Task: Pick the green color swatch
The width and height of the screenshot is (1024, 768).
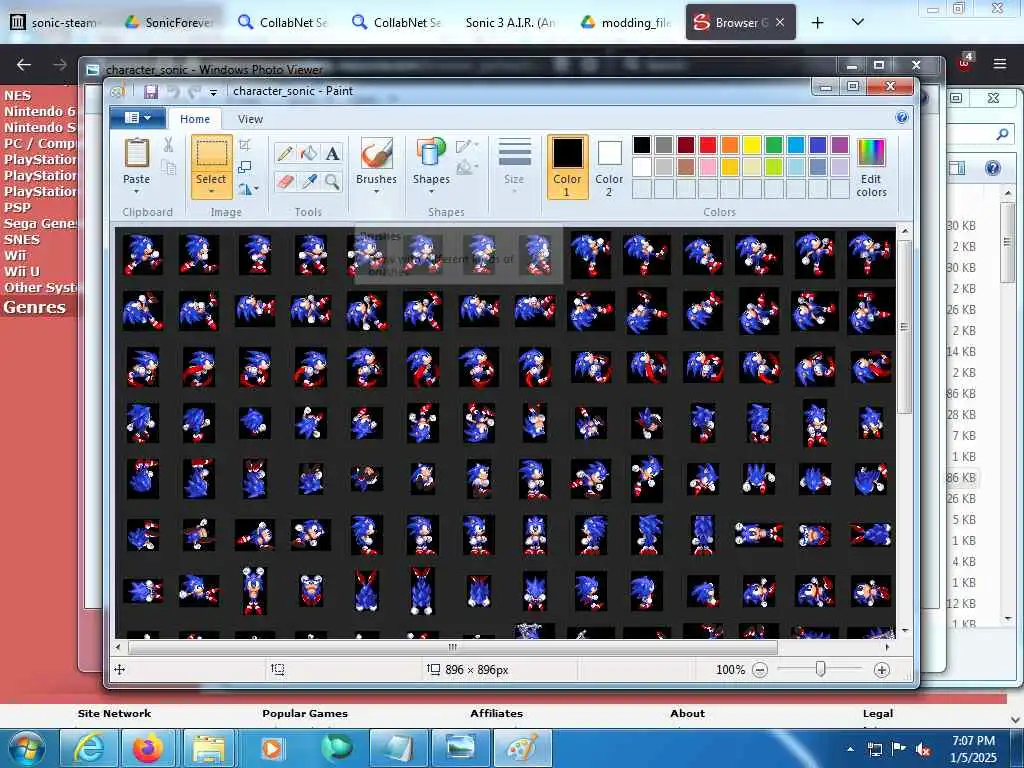Action: point(774,145)
